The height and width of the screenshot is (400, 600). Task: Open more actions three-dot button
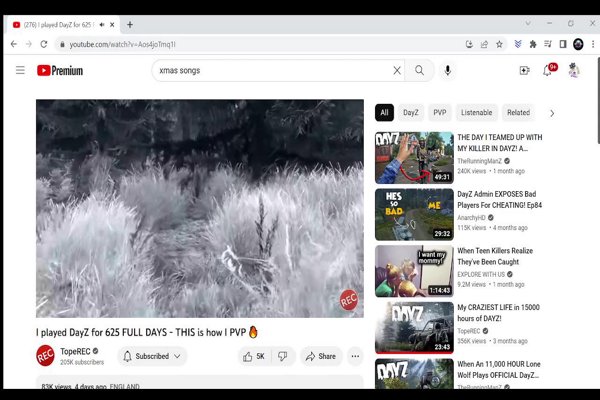[355, 356]
